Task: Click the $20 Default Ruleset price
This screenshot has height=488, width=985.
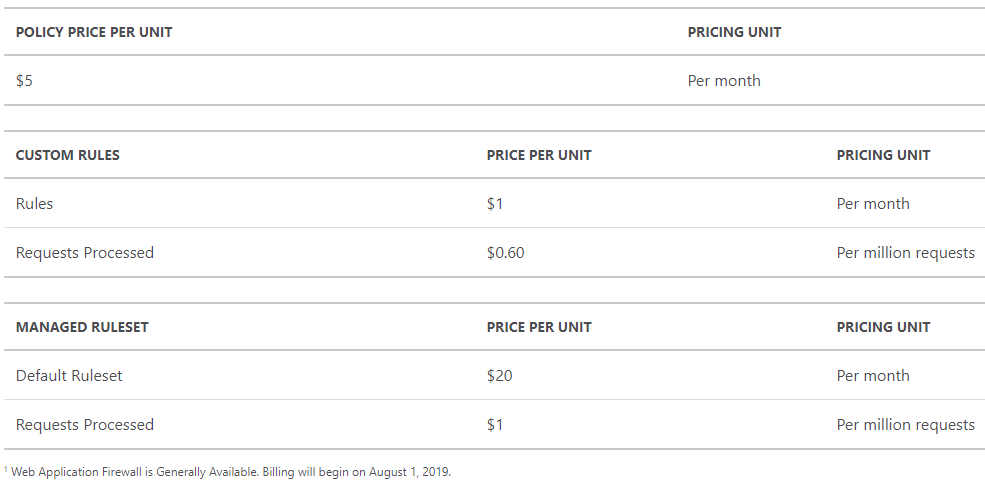Action: tap(500, 376)
